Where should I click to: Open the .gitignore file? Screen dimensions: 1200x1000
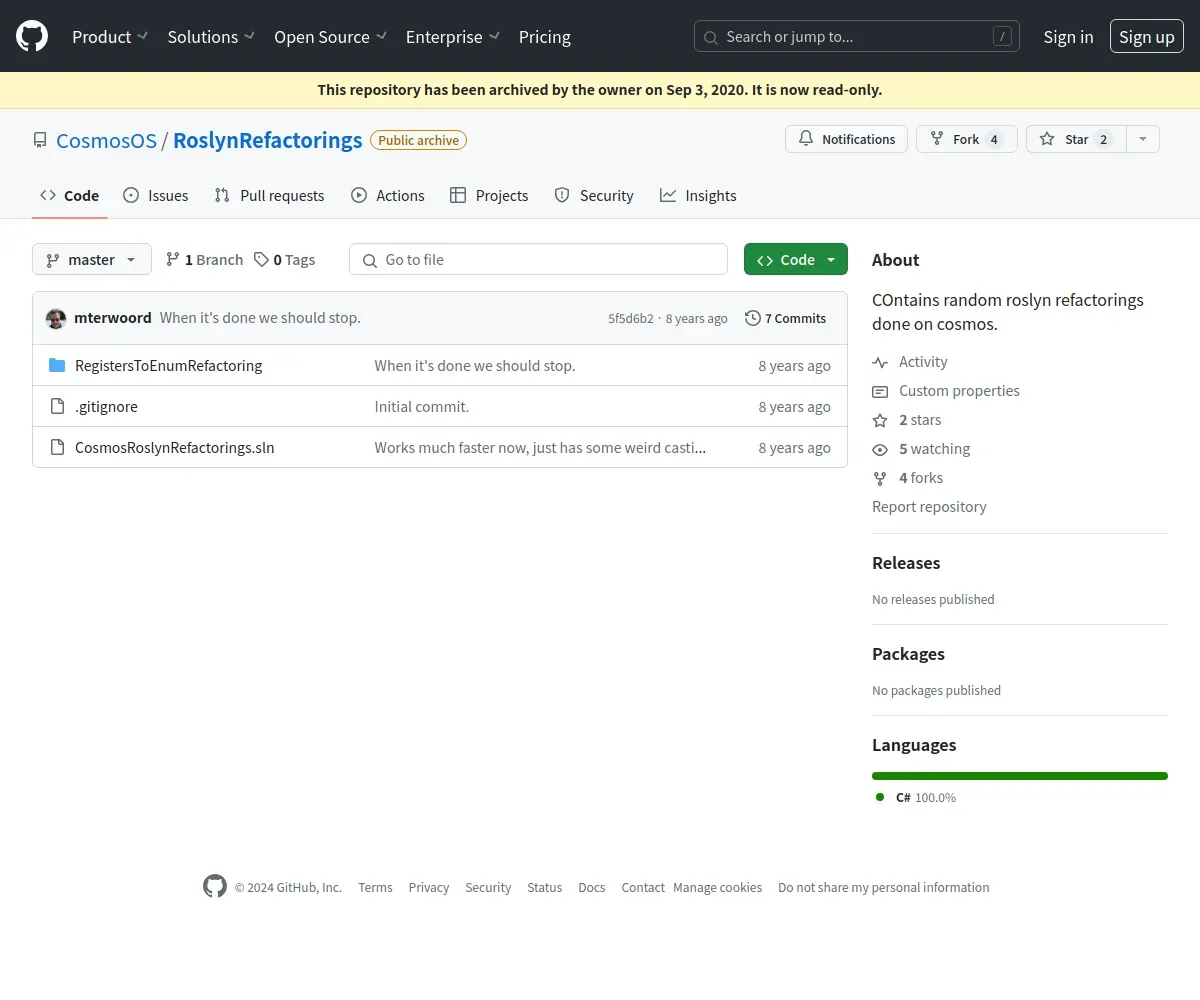pyautogui.click(x=107, y=406)
